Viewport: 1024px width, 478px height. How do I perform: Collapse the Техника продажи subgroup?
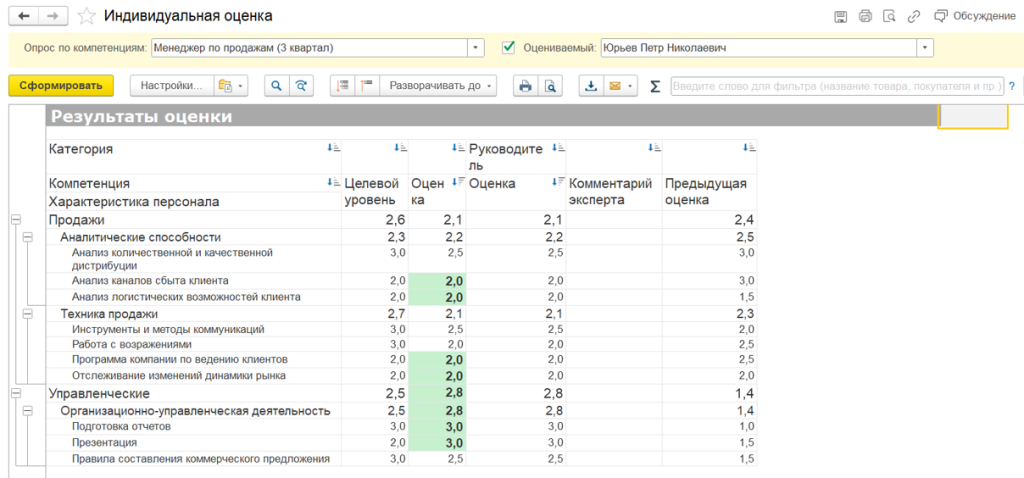click(27, 314)
